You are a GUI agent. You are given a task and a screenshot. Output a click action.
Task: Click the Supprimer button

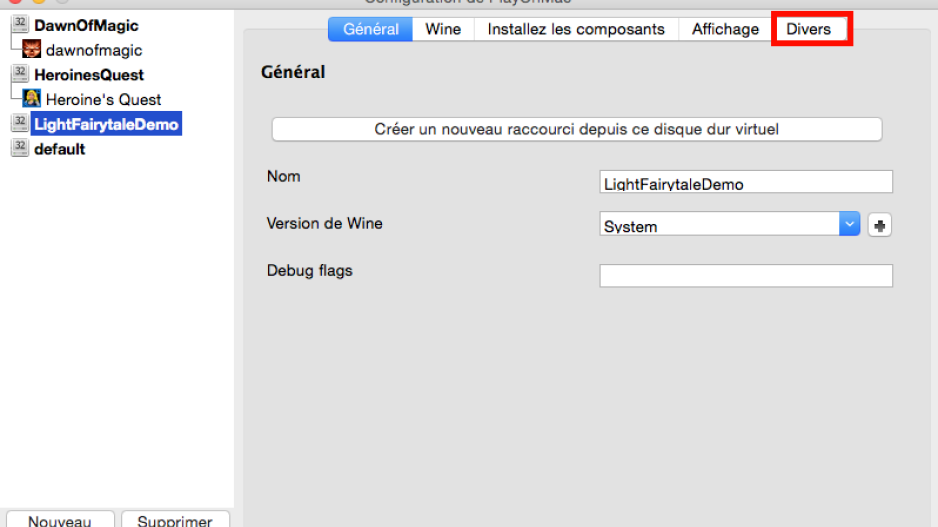(175, 519)
